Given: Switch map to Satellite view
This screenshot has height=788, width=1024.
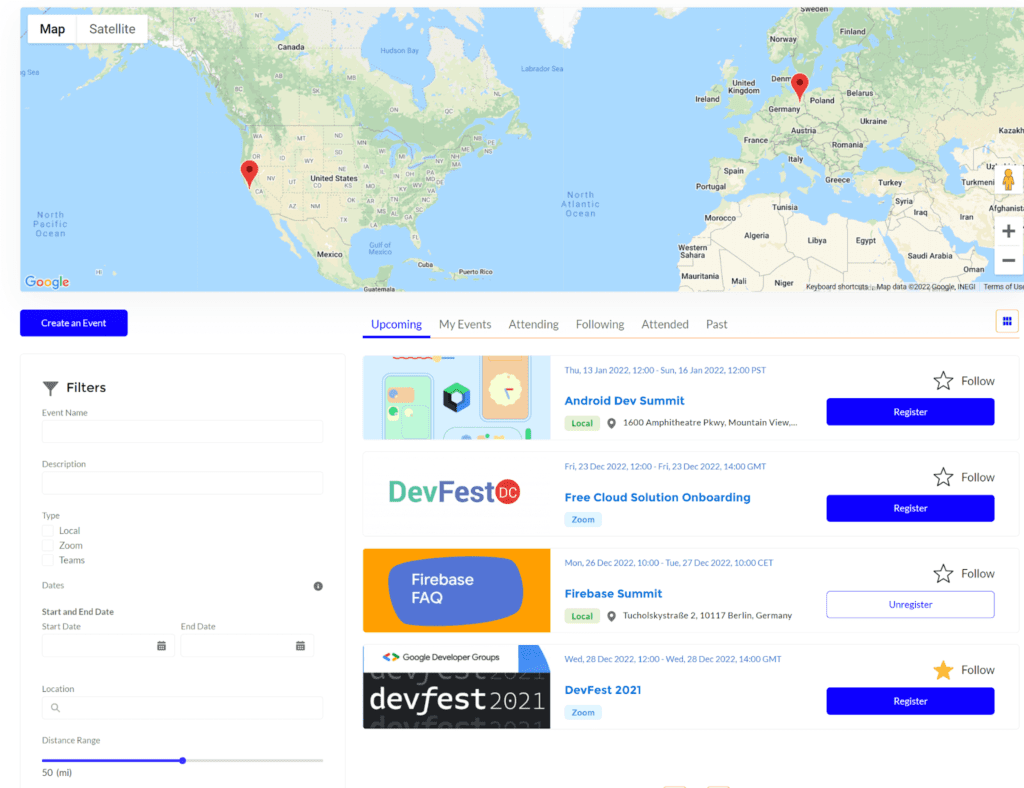Looking at the screenshot, I should coord(112,29).
